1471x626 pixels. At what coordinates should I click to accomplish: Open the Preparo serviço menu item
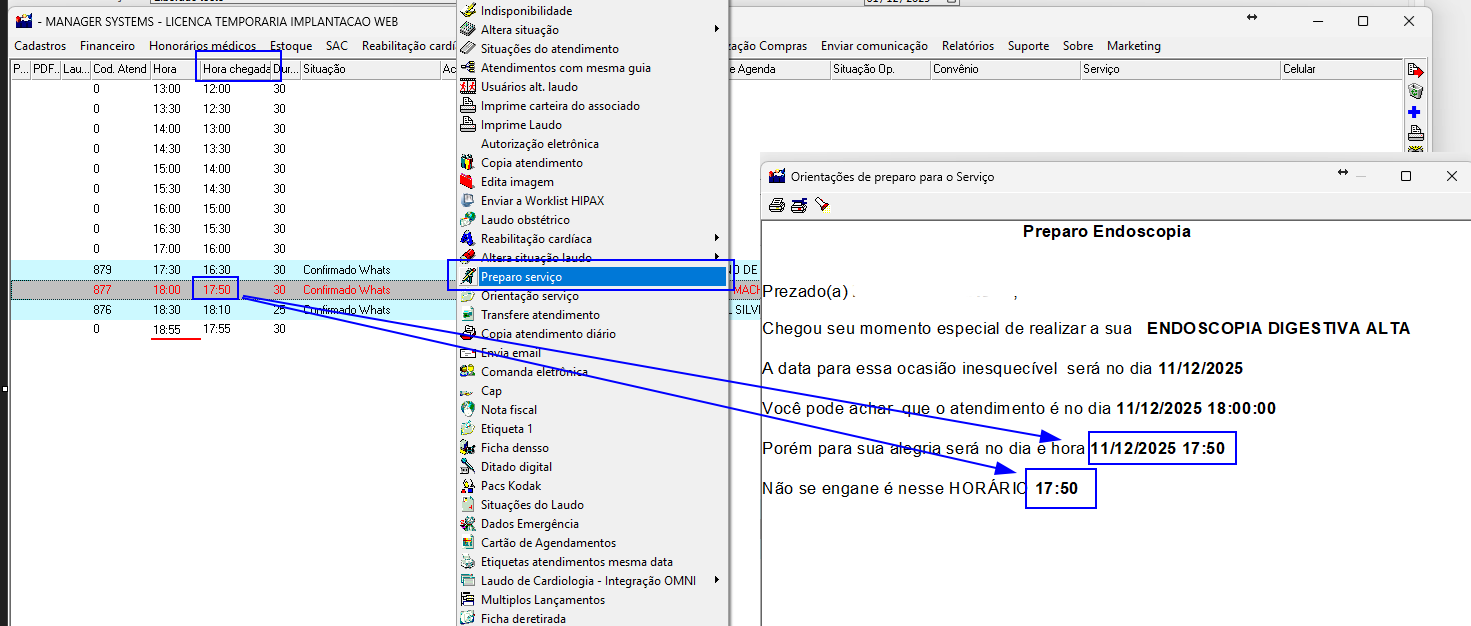520,276
